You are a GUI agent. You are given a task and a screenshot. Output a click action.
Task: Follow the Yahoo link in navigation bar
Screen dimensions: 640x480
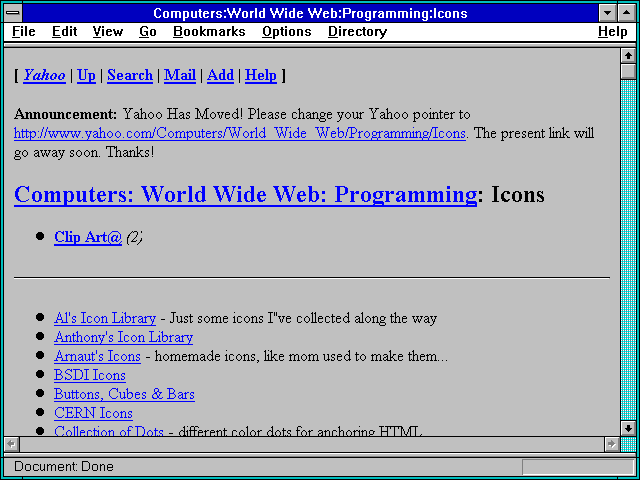coord(44,76)
